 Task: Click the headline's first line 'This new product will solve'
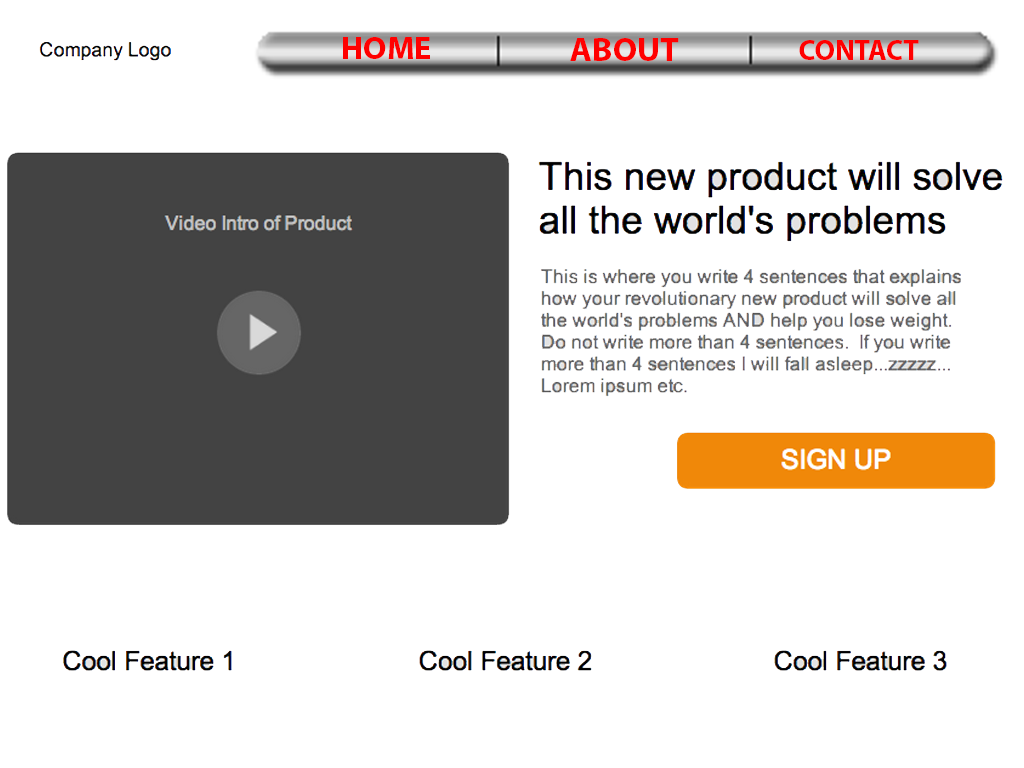pyautogui.click(x=770, y=177)
